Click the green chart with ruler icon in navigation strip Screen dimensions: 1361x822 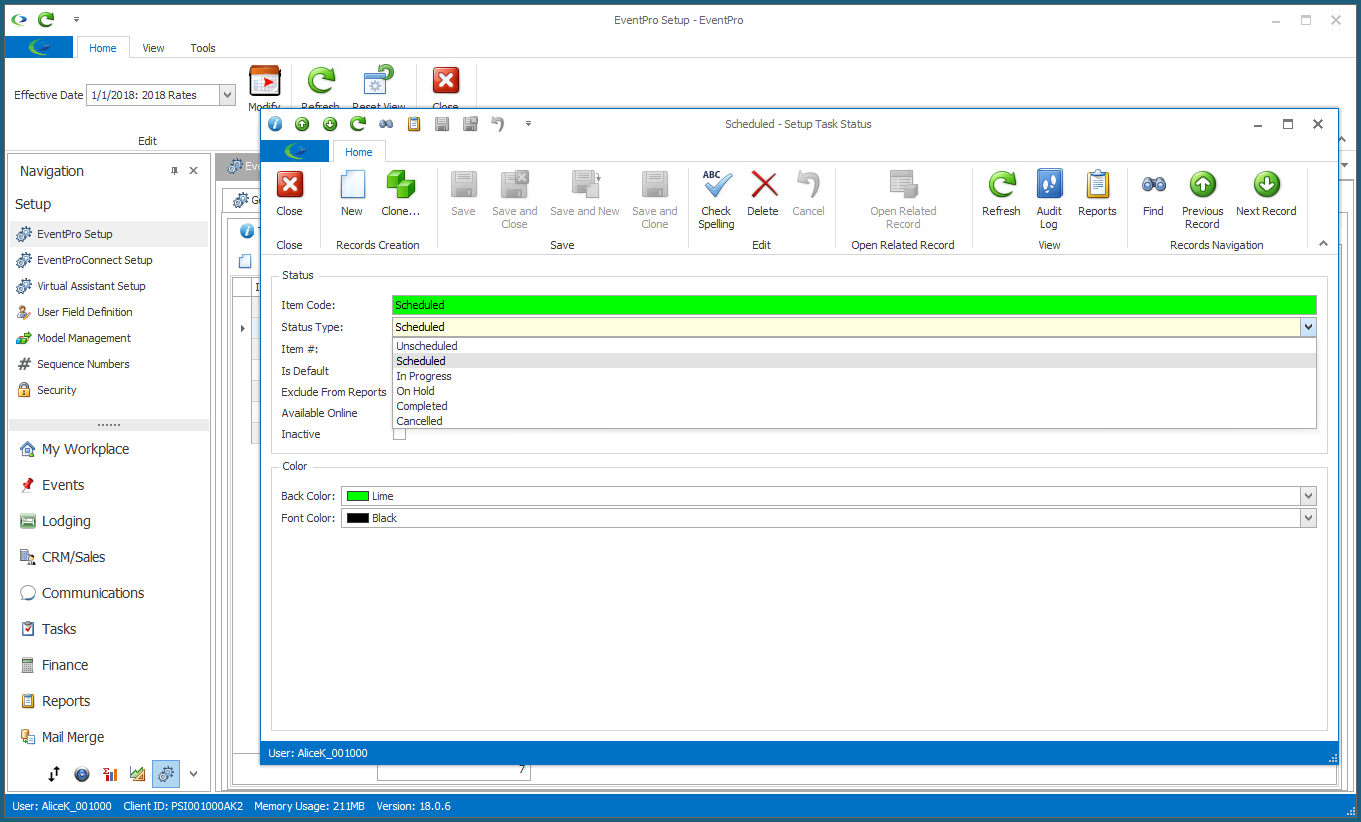point(138,774)
